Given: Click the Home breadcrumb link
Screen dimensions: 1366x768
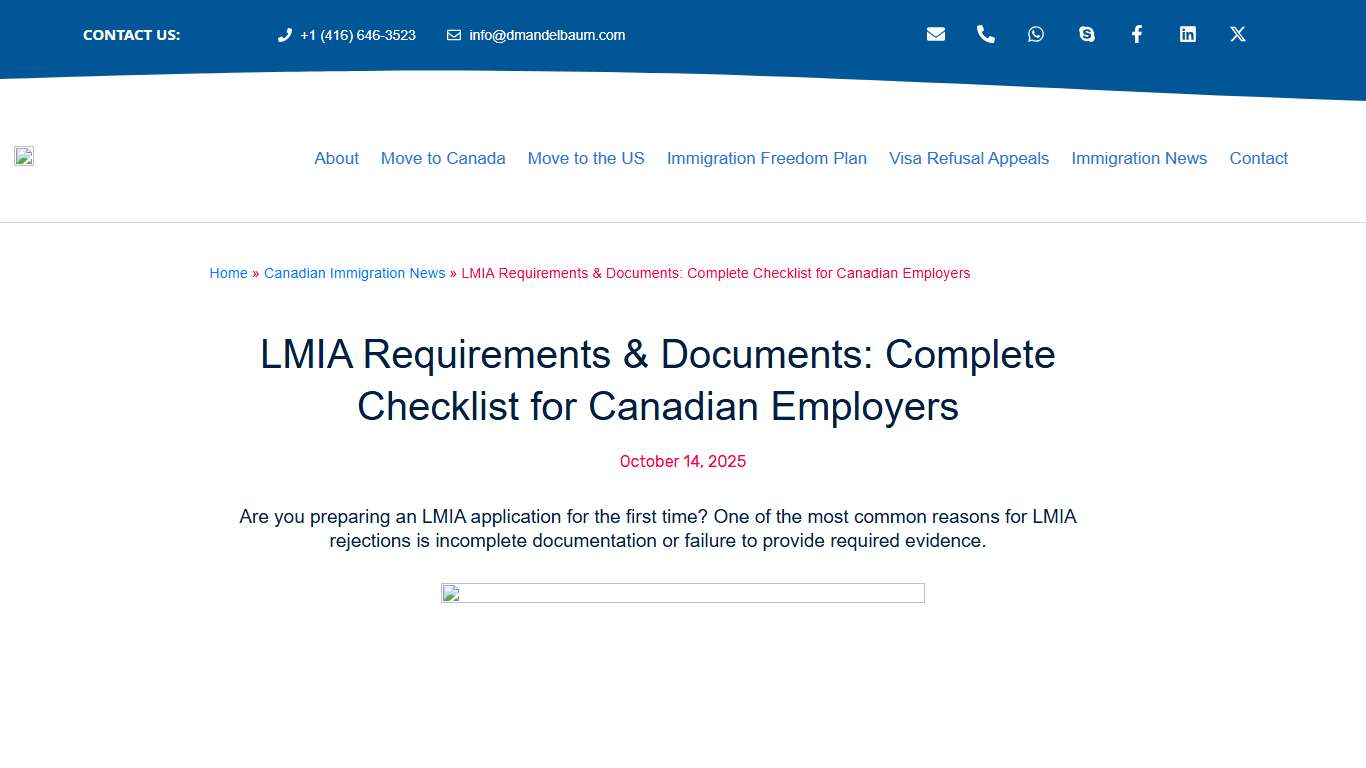Looking at the screenshot, I should tap(228, 273).
